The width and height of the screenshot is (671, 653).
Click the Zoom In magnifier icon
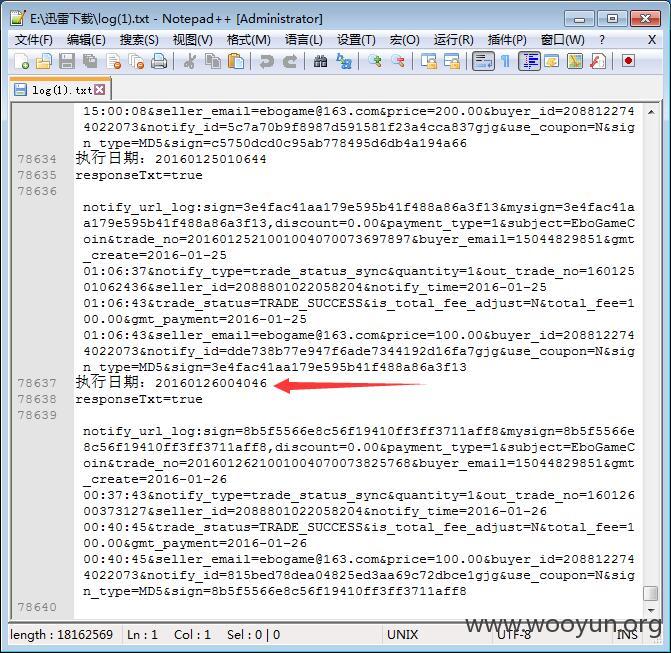[375, 62]
